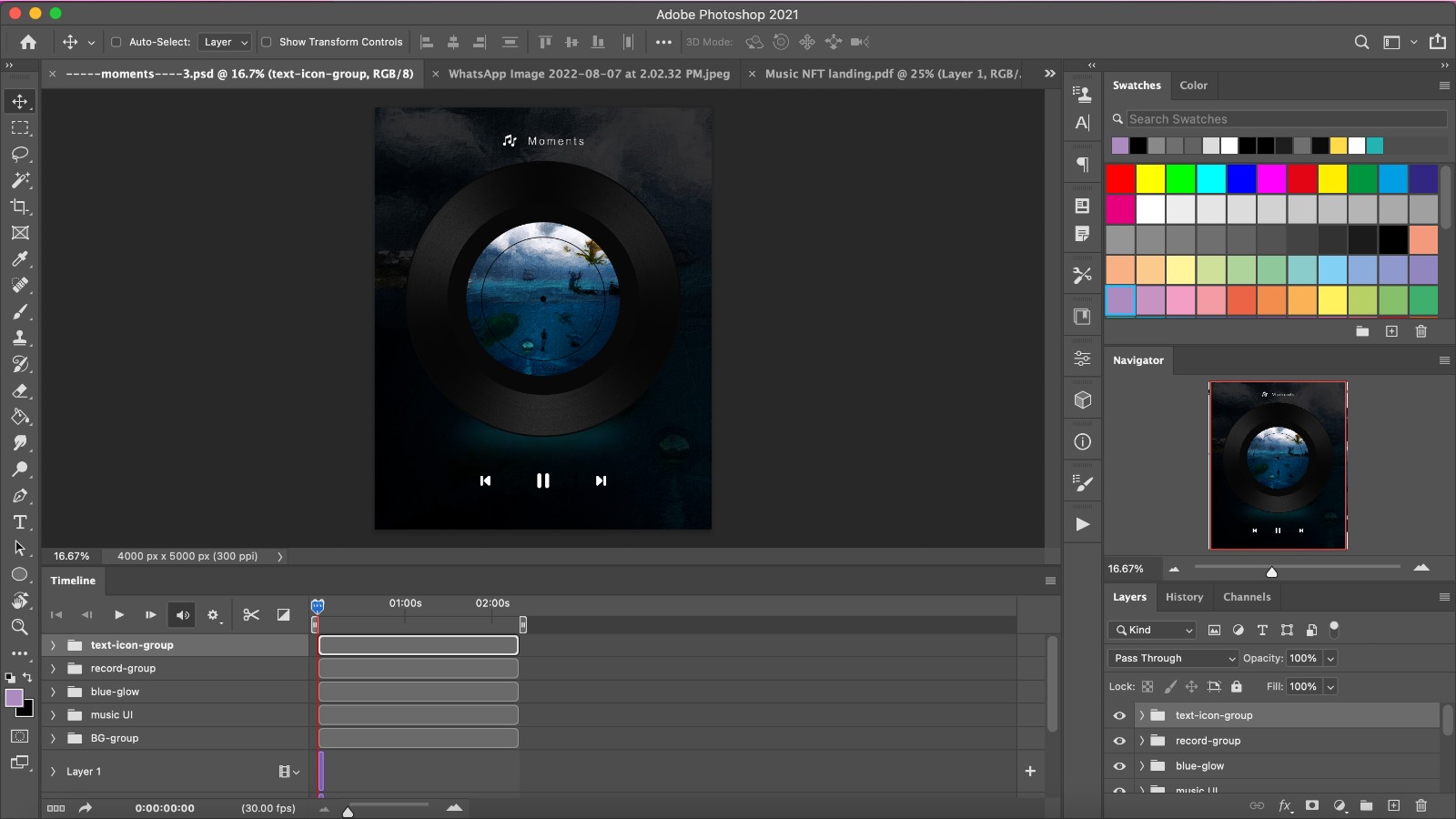Switch to Music NFT landing.pdf tab

pyautogui.click(x=893, y=74)
